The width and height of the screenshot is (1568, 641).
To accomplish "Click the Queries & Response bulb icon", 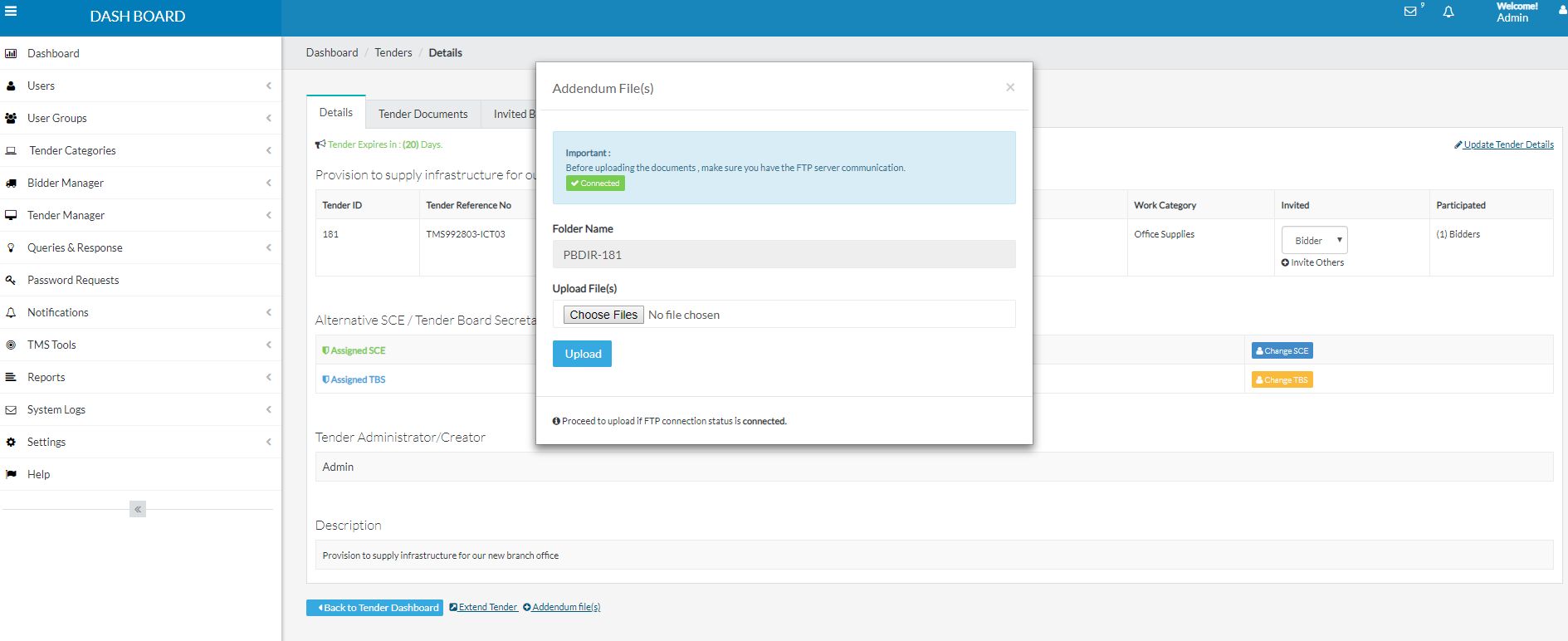I will click(11, 247).
